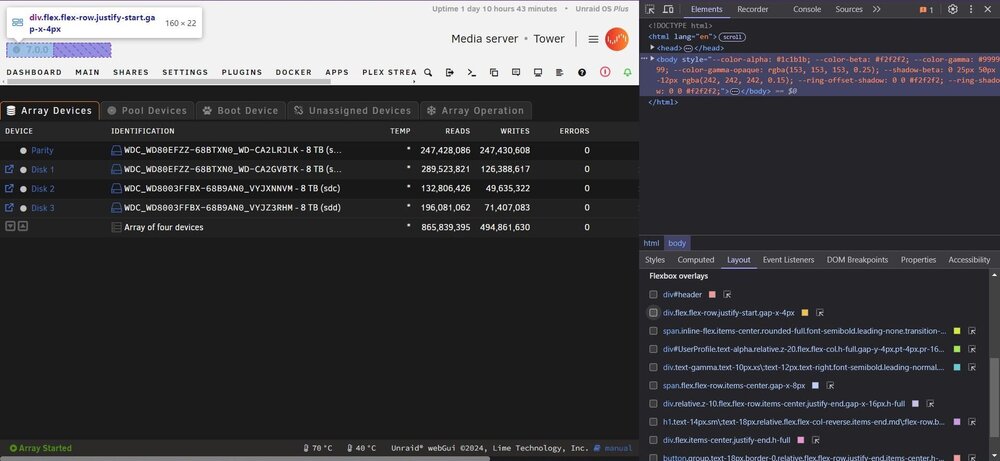Open the PLUGINS menu page
The height and width of the screenshot is (461, 1000).
242,73
